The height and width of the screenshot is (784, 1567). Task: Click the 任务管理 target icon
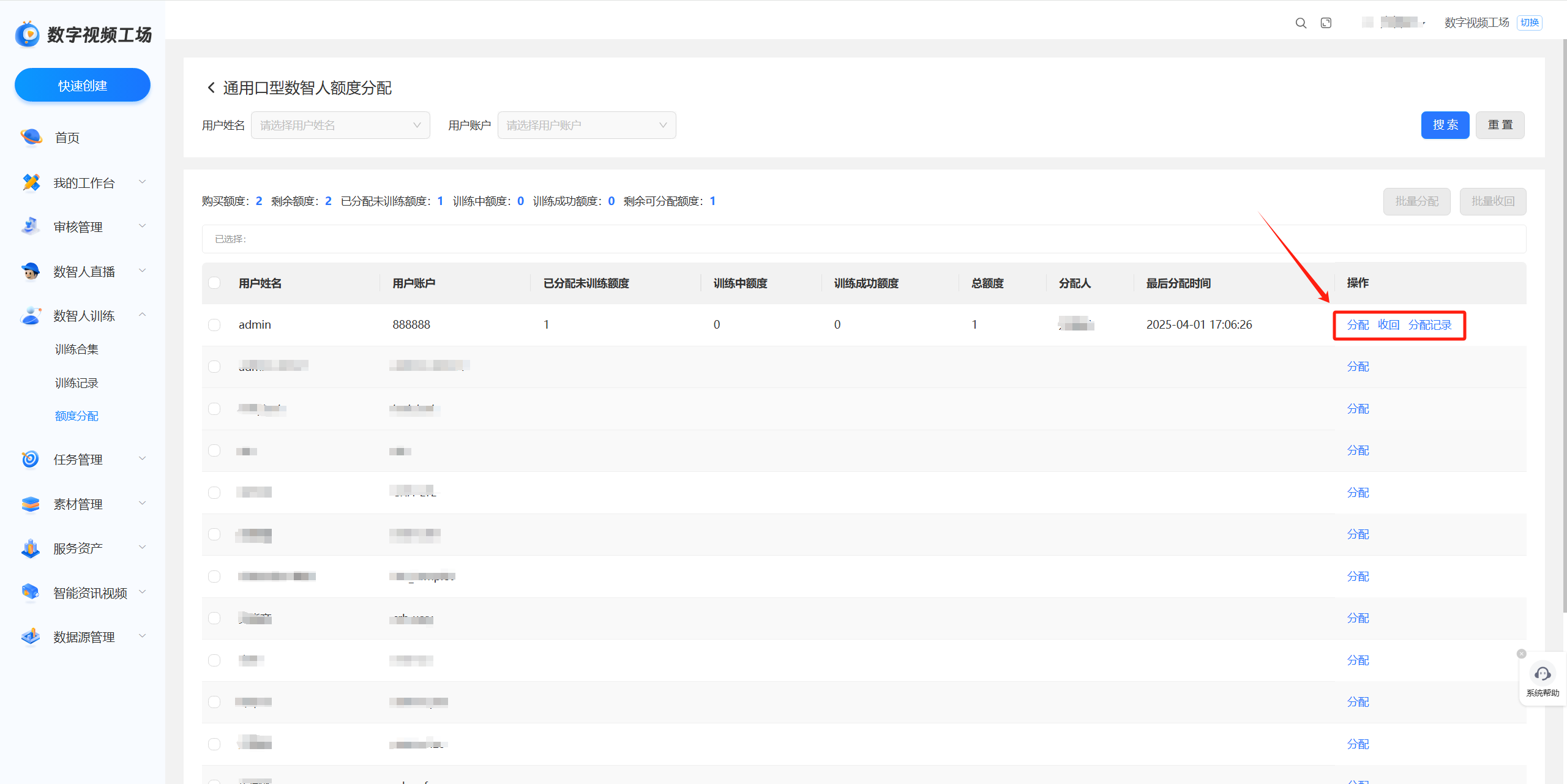click(31, 459)
